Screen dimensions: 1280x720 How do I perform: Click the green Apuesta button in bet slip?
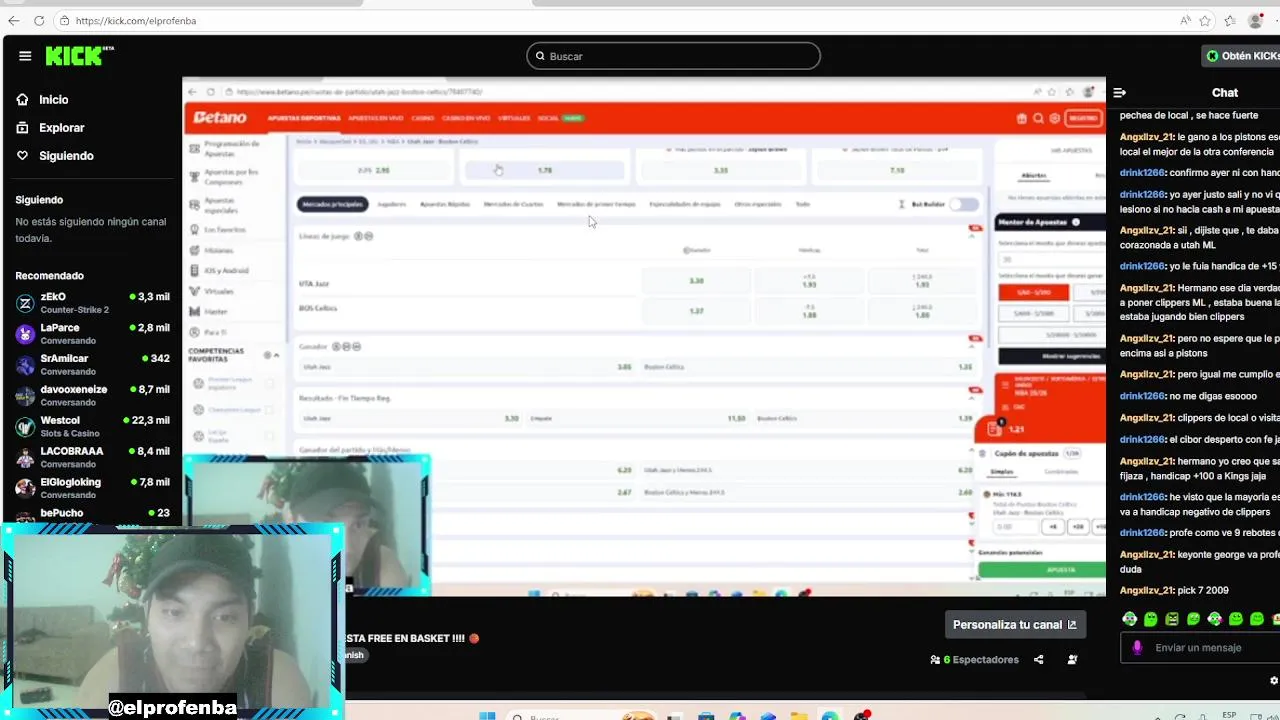[x=1042, y=570]
